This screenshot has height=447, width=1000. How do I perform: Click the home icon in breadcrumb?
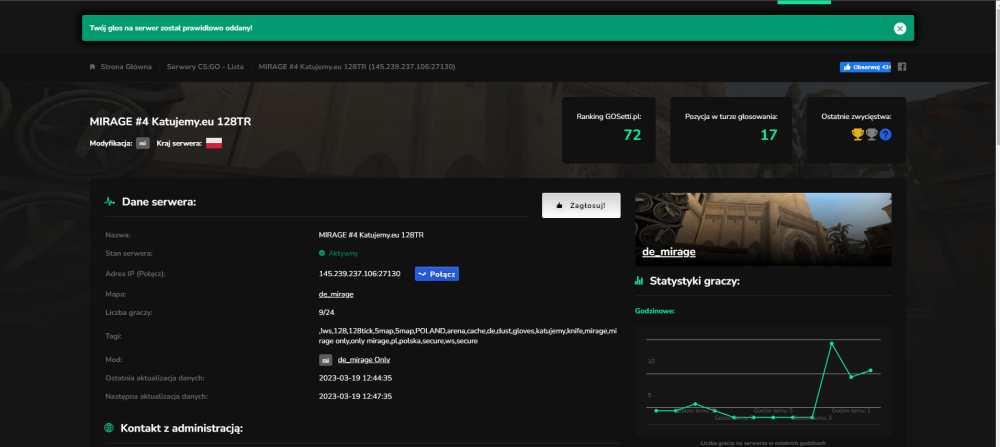pos(92,66)
